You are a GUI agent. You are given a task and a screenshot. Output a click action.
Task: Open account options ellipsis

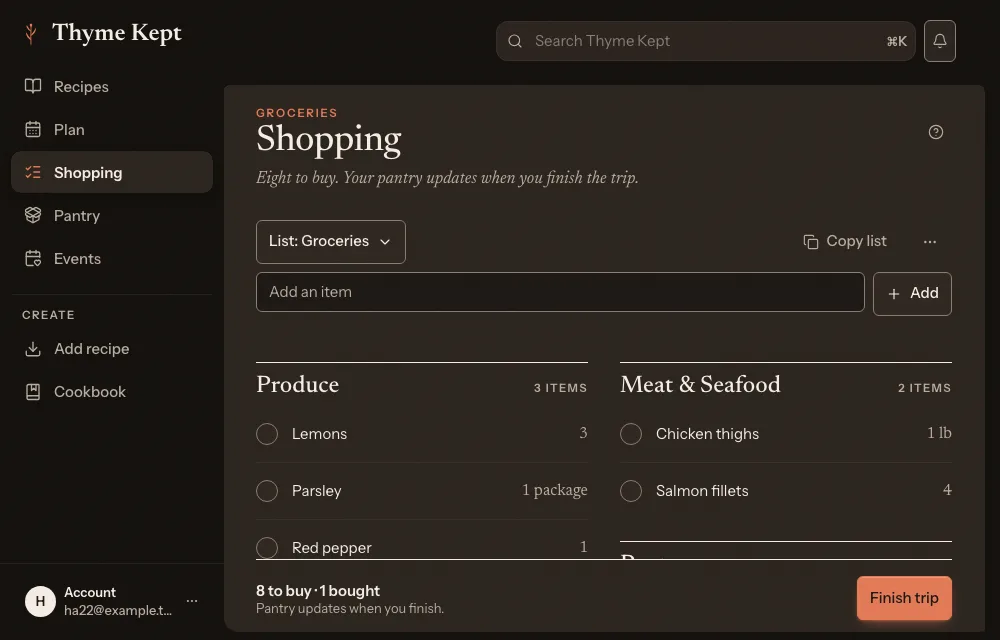coord(192,601)
